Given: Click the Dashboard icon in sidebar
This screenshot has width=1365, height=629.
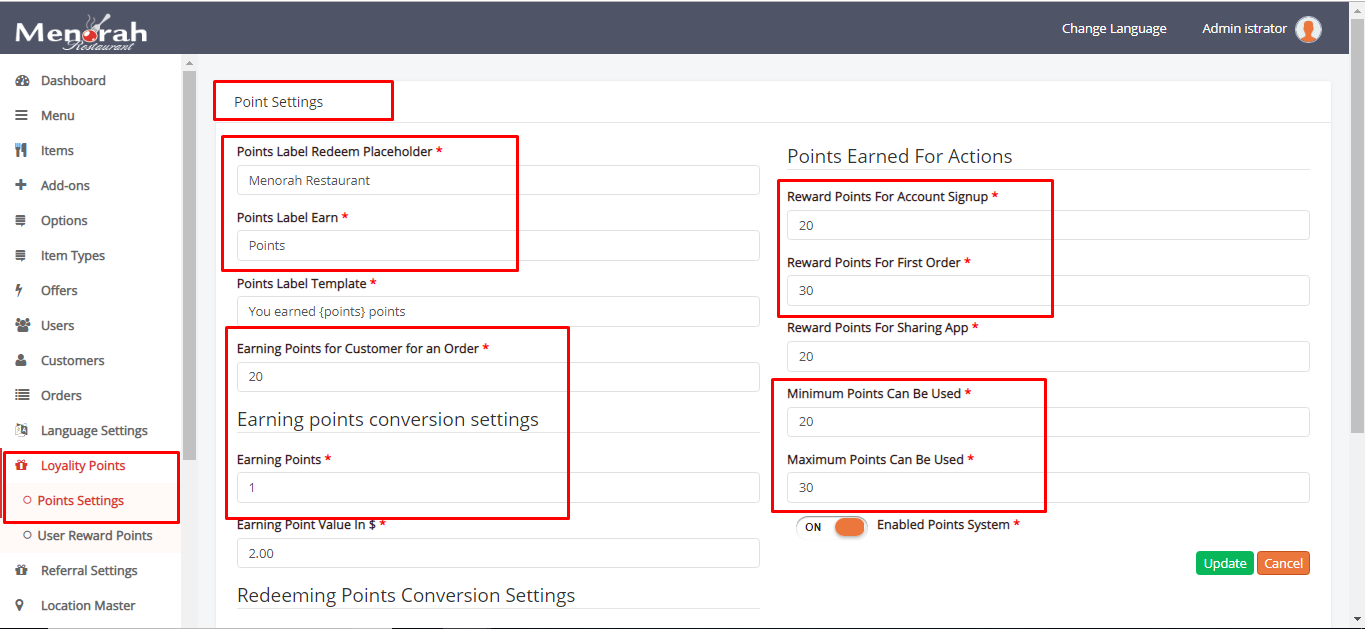Looking at the screenshot, I should [21, 81].
